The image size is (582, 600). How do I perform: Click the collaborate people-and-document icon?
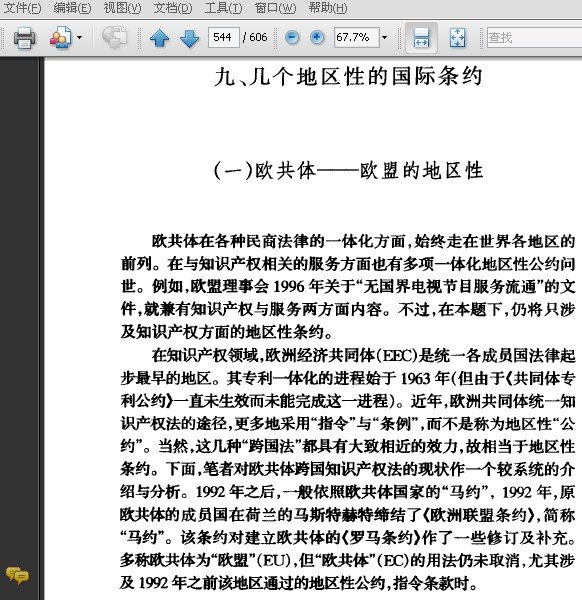[x=60, y=38]
